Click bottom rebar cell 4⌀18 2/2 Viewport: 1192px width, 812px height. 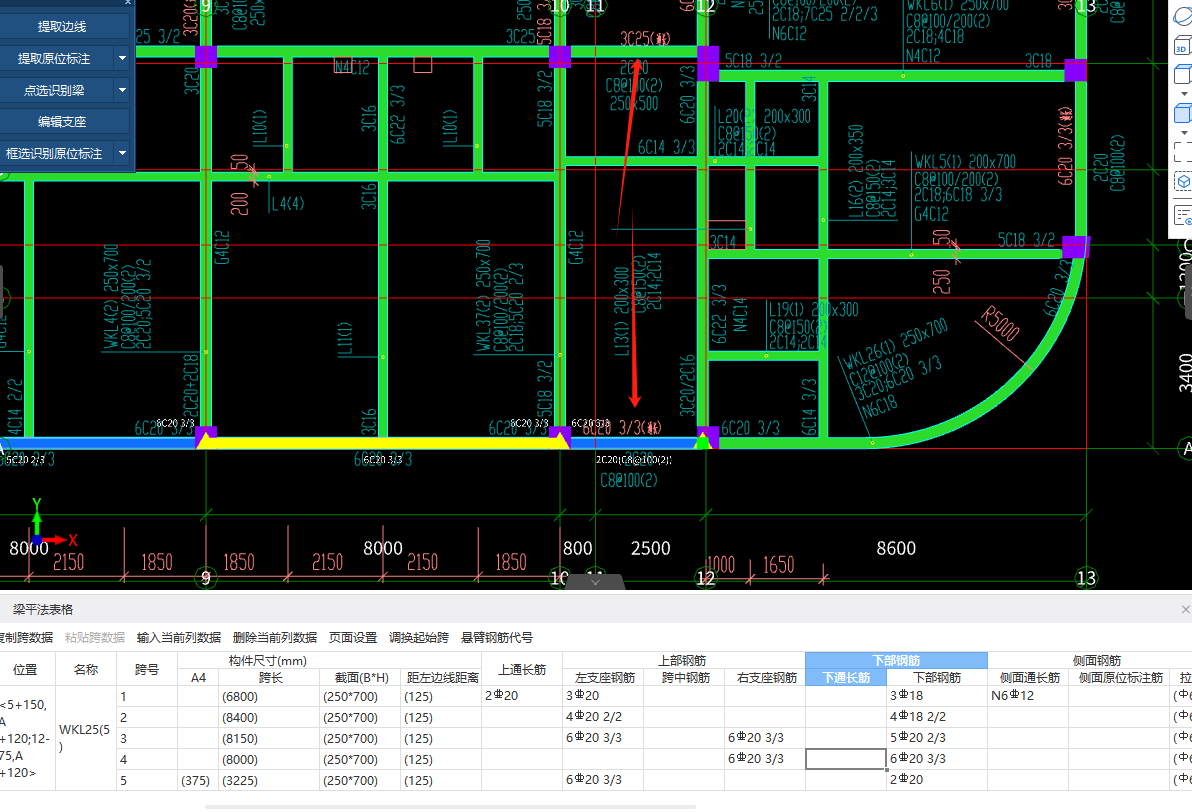pyautogui.click(x=937, y=717)
